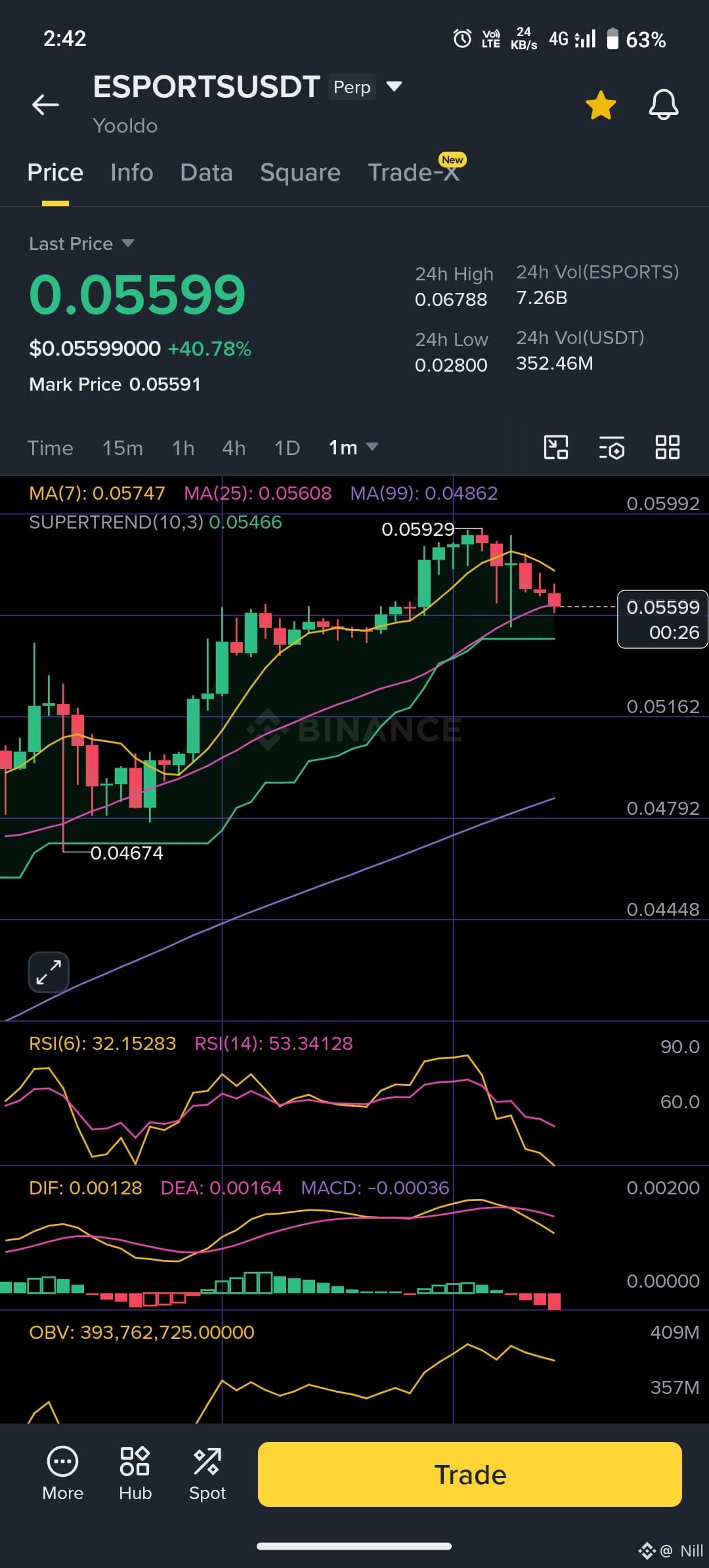Tap the MA(7) indicator value
This screenshot has width=709, height=1568.
(97, 493)
